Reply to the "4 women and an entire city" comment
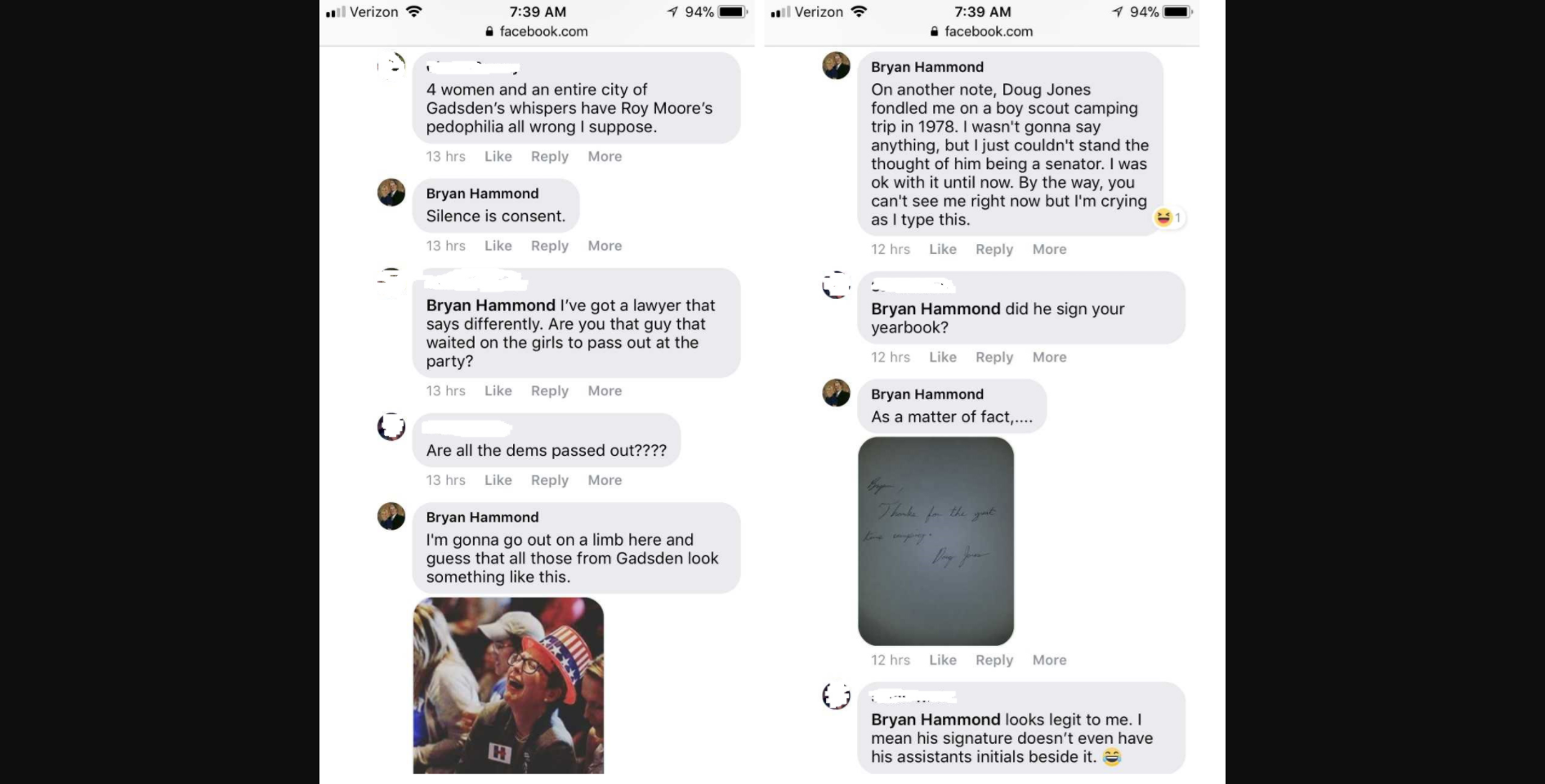The image size is (1545, 784). click(x=549, y=157)
